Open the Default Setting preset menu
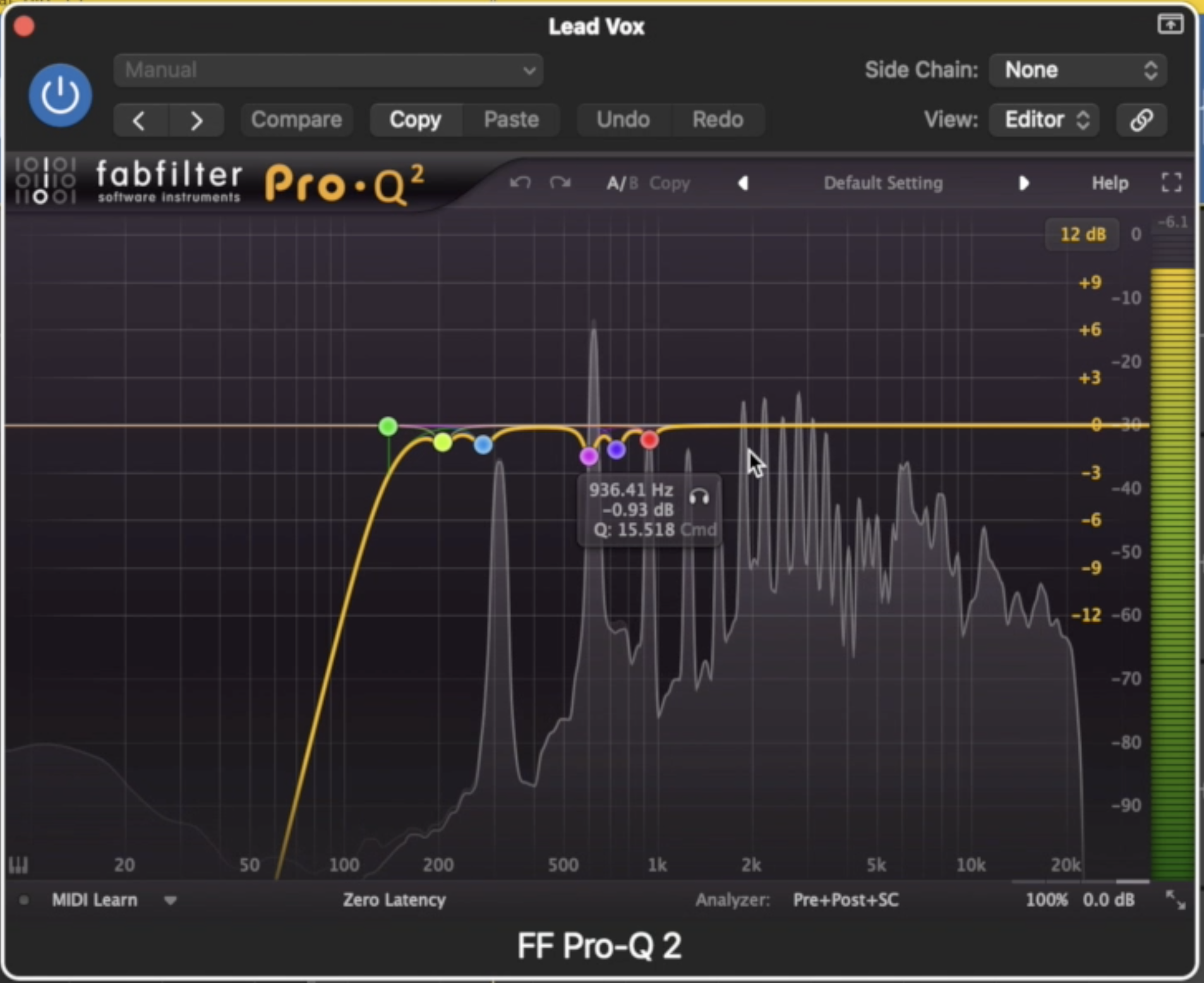 [x=883, y=183]
